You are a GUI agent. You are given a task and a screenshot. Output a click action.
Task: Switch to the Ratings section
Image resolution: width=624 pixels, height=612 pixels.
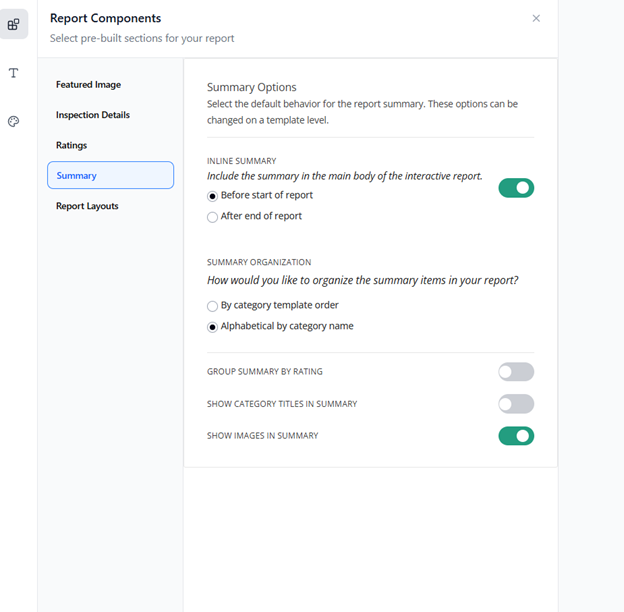71,145
